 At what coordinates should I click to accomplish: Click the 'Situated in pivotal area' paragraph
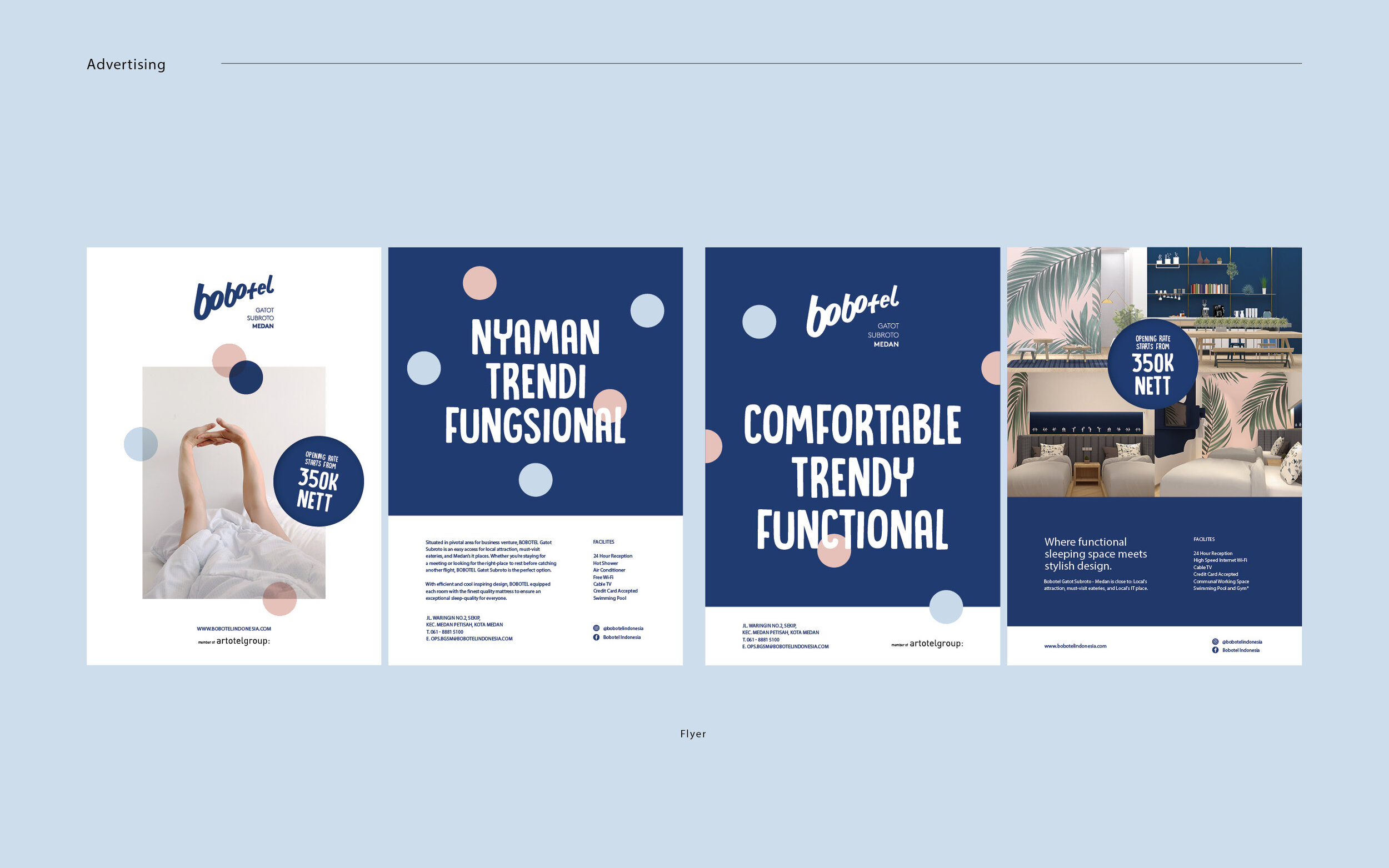coord(491,556)
